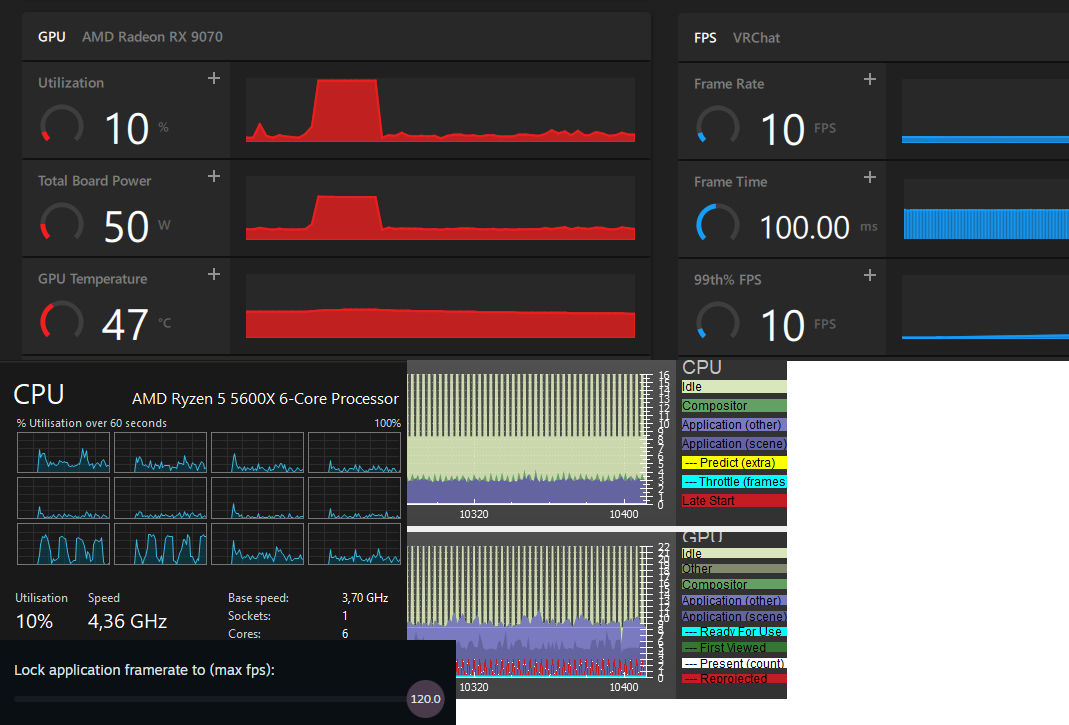
Task: Click the Present (count) legend entry
Action: (734, 664)
